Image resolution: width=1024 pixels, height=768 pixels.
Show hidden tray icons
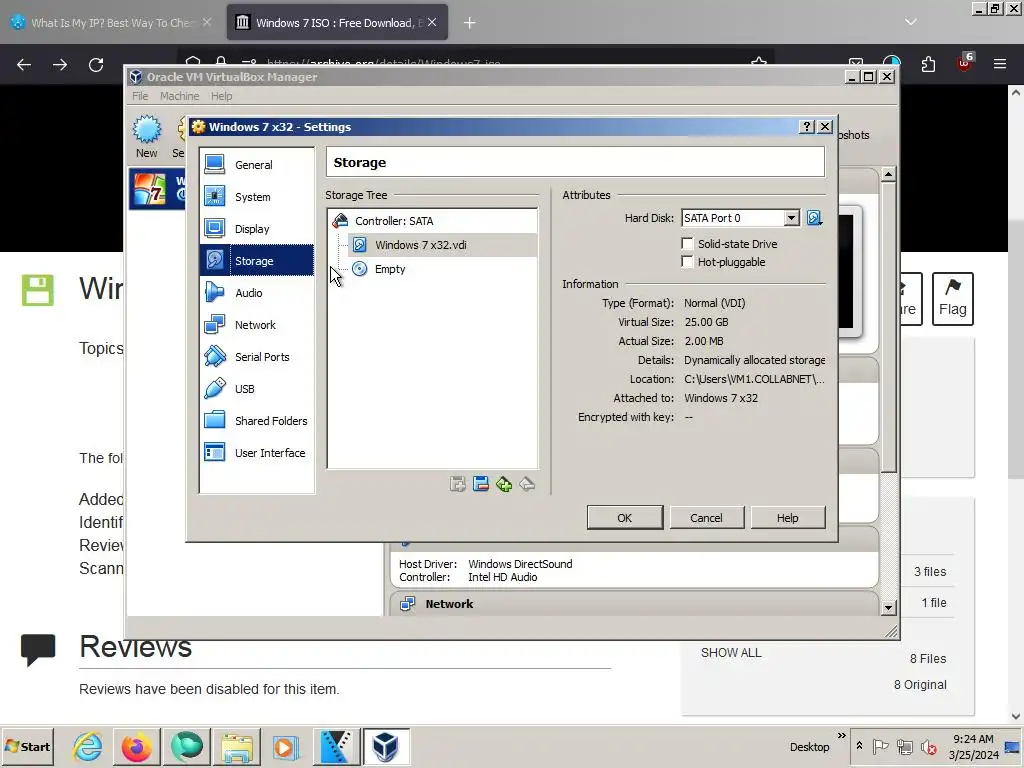(859, 746)
